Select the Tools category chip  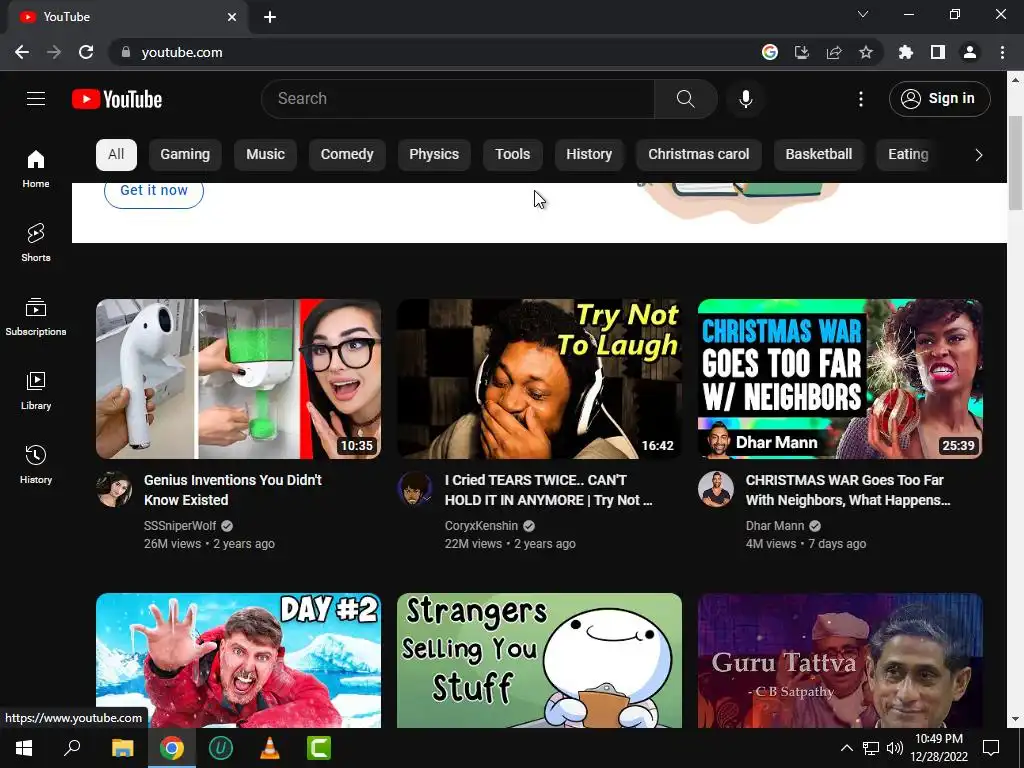[x=512, y=155]
